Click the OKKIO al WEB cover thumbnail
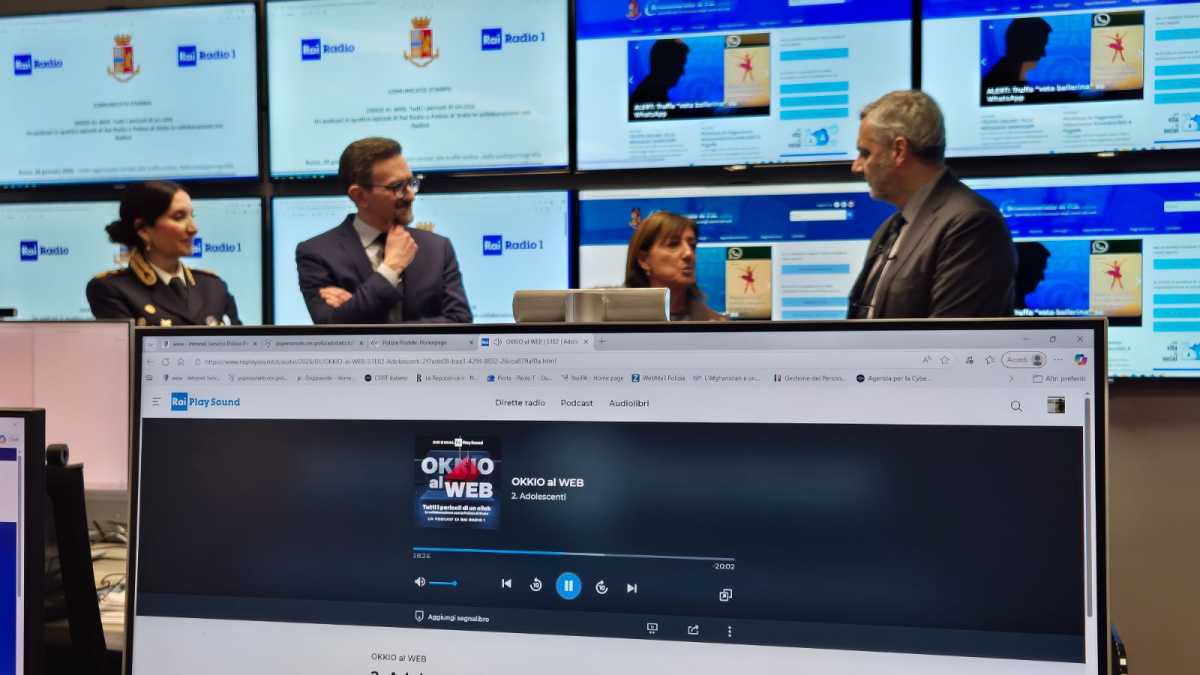The height and width of the screenshot is (675, 1200). click(x=457, y=481)
